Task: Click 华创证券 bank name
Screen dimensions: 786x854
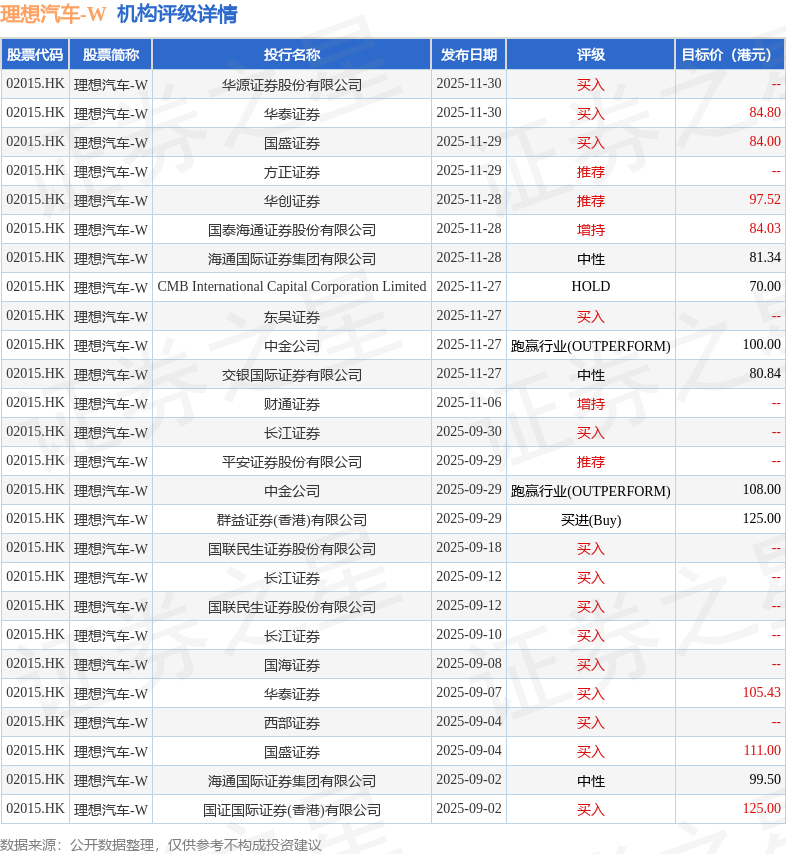Action: (291, 200)
